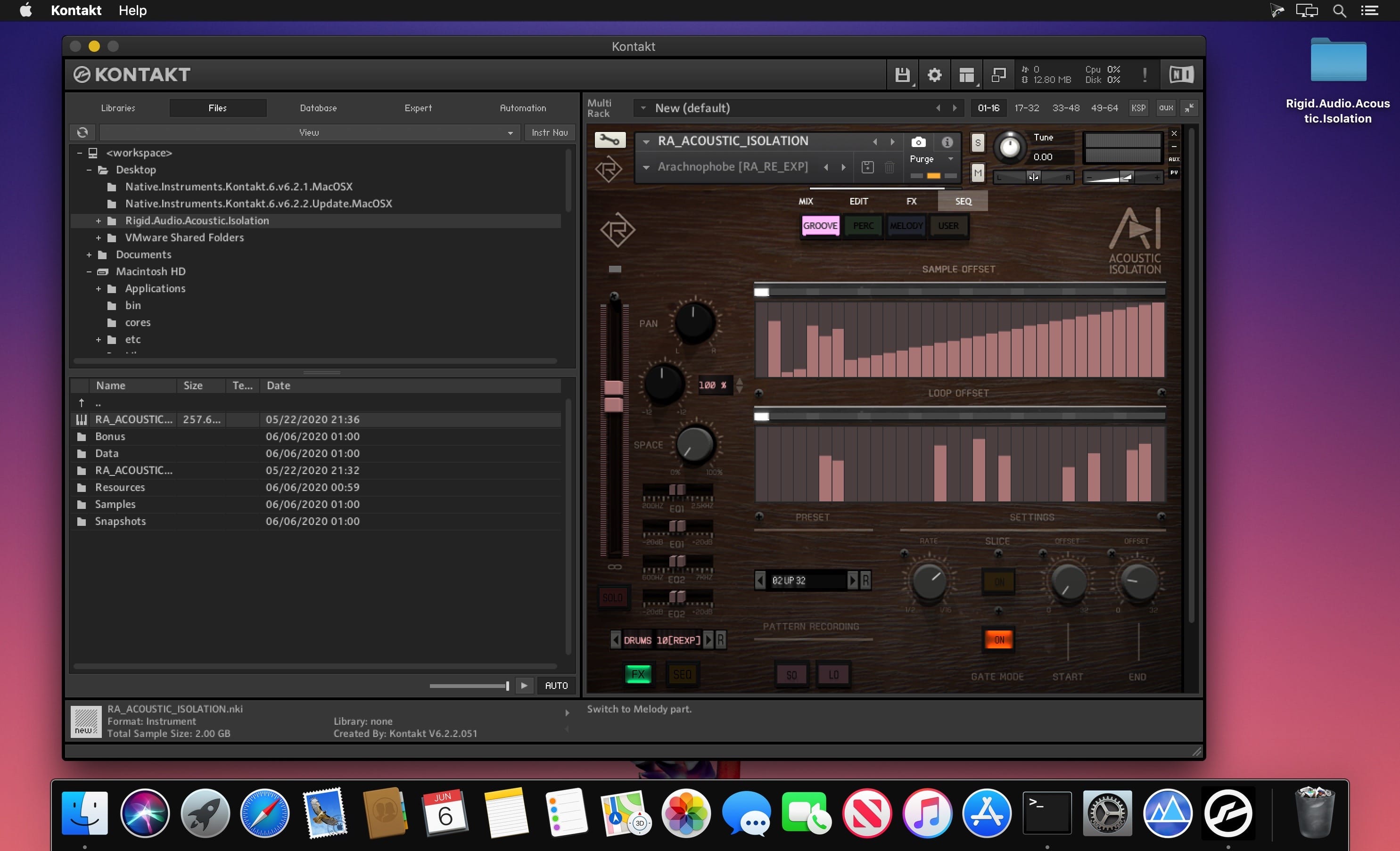Toggle the minimized rack view icon

pos(998,74)
